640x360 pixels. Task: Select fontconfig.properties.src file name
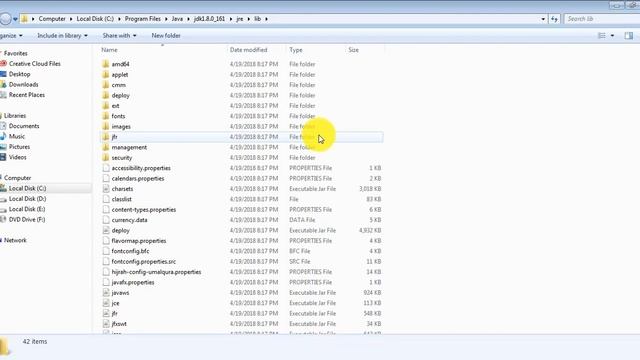(x=144, y=262)
